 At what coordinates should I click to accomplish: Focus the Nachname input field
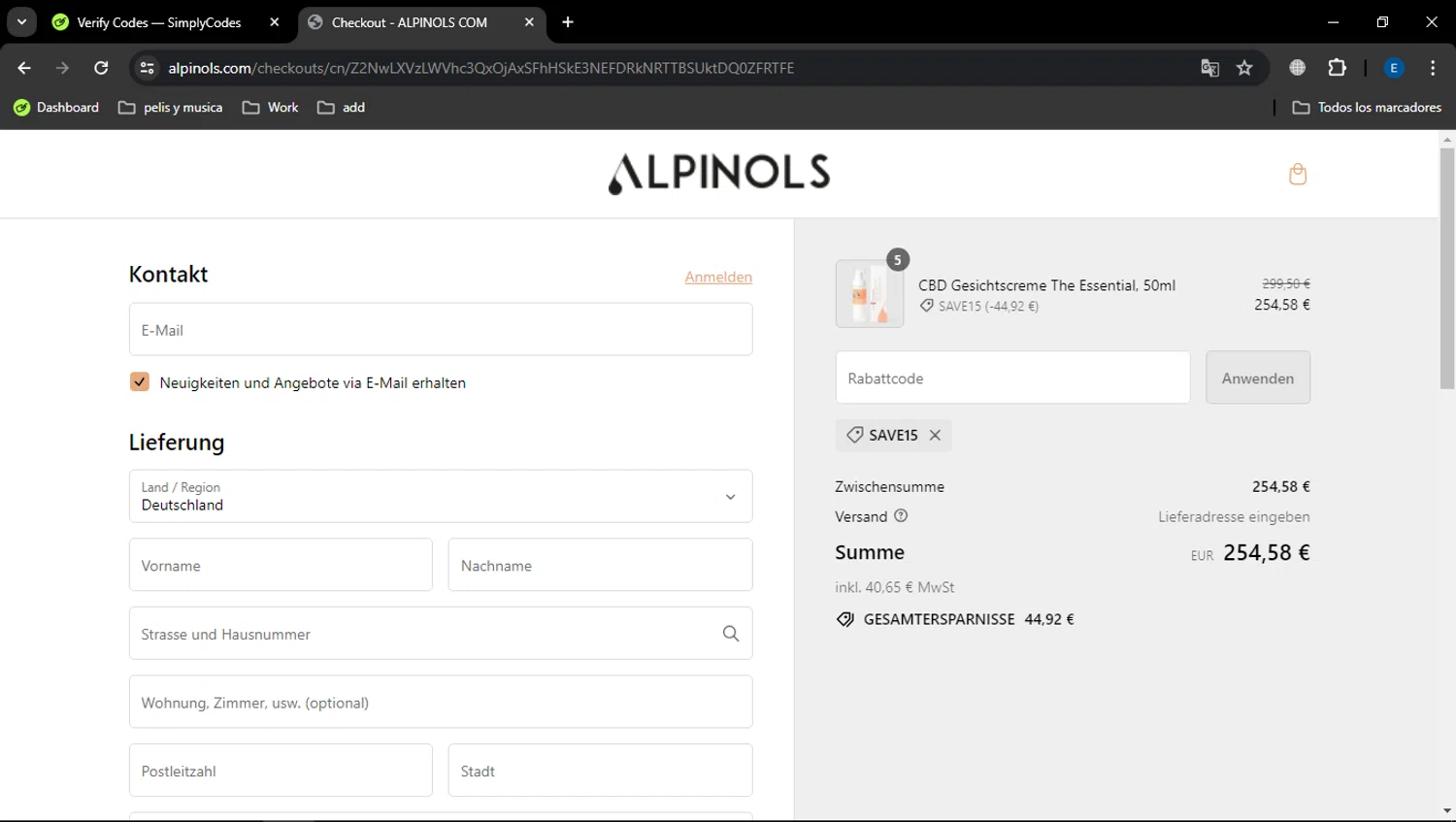click(600, 565)
